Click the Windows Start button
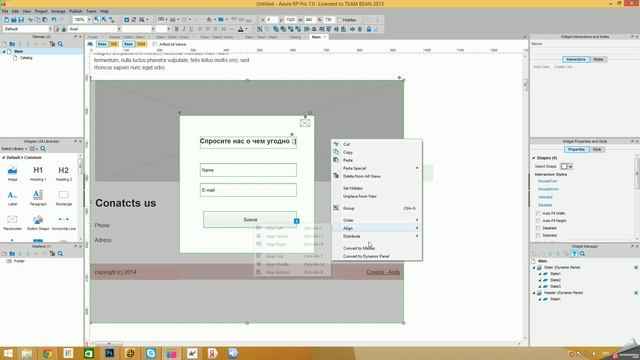This screenshot has height=360, width=640. [x=8, y=353]
